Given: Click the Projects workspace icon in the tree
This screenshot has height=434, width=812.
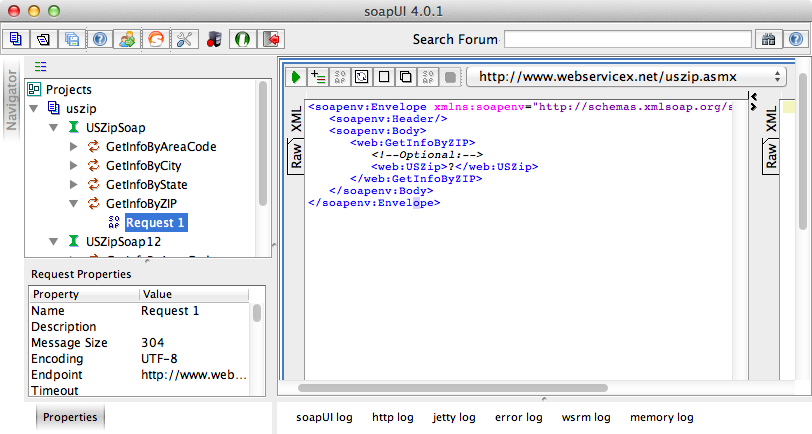Looking at the screenshot, I should (34, 89).
